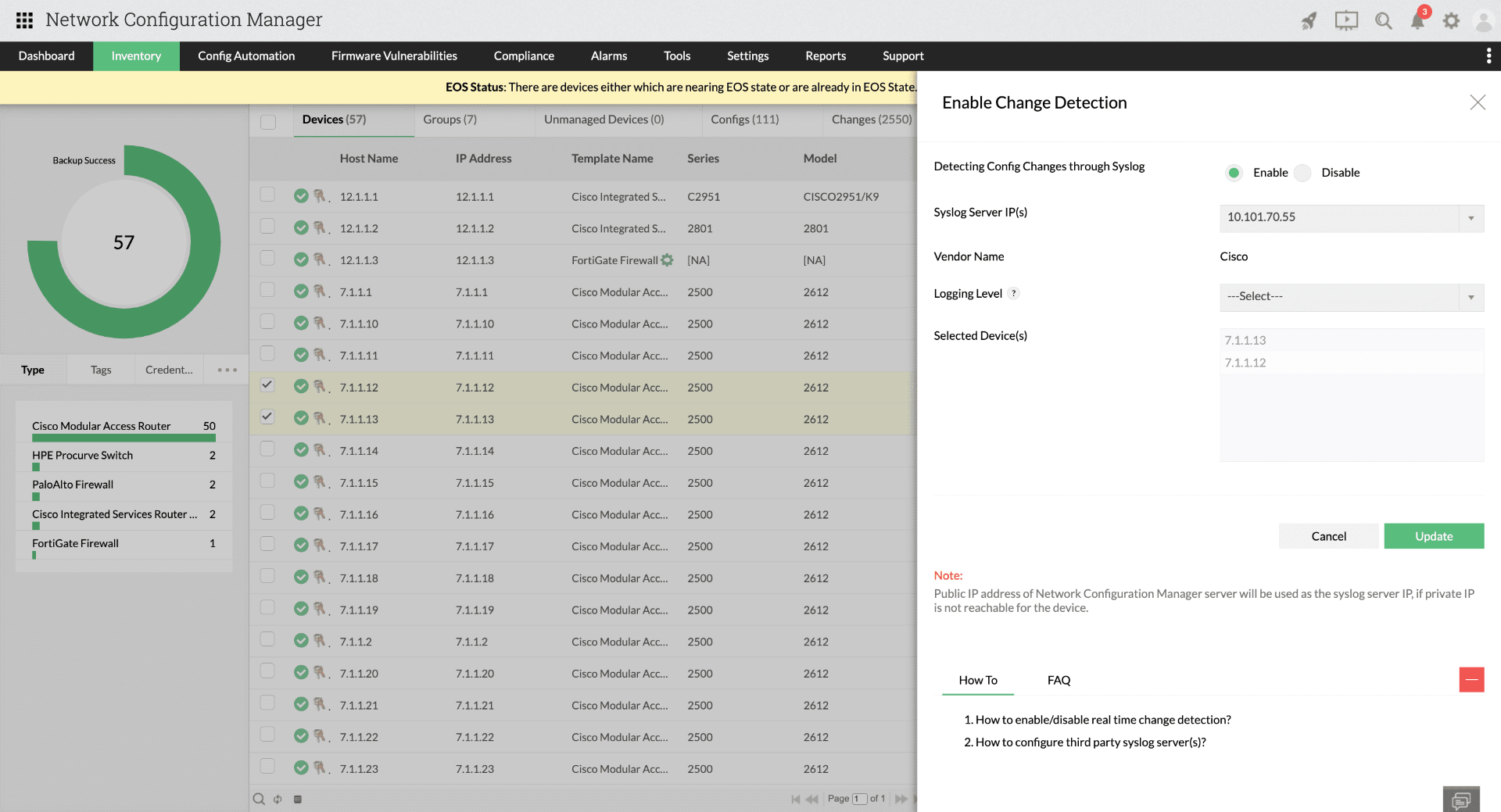Check the 7.1.1.14 device checkbox
The image size is (1501, 812).
pyautogui.click(x=267, y=449)
